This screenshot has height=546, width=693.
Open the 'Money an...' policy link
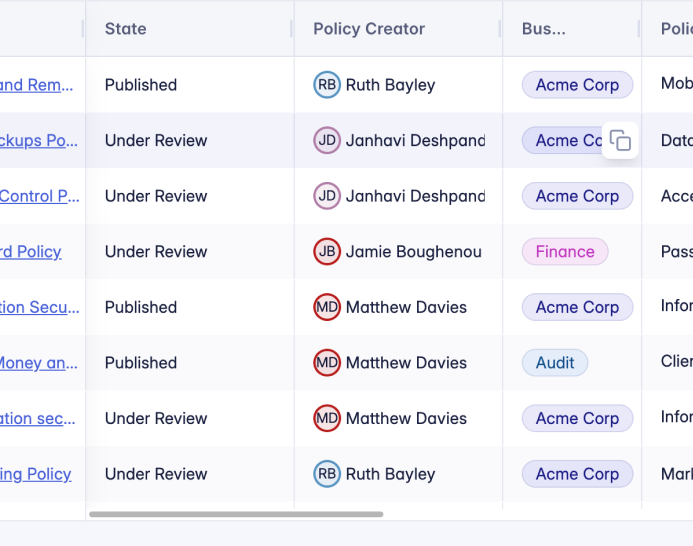pos(38,363)
